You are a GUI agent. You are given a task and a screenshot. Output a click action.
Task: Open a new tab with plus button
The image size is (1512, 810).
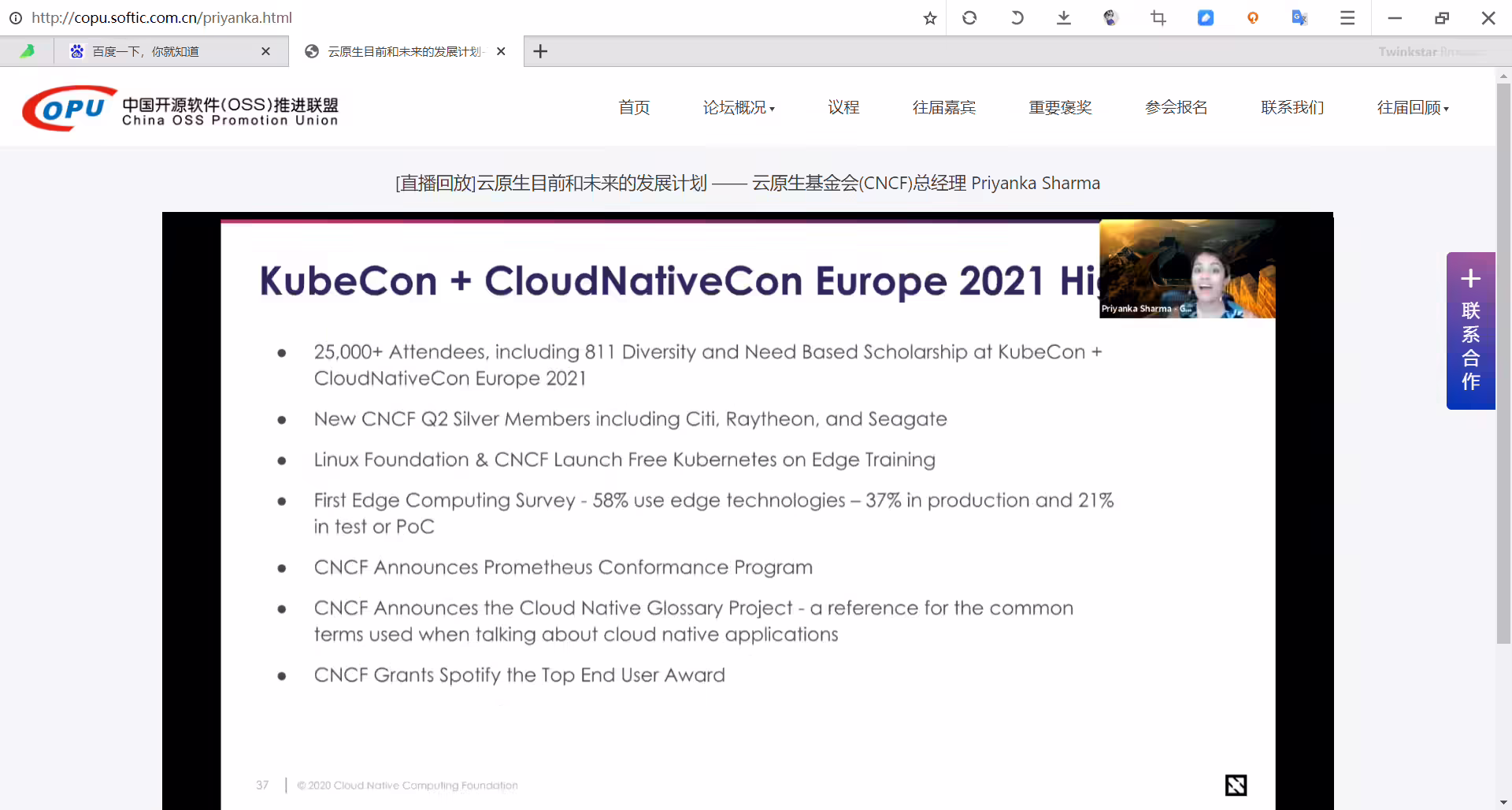(540, 51)
